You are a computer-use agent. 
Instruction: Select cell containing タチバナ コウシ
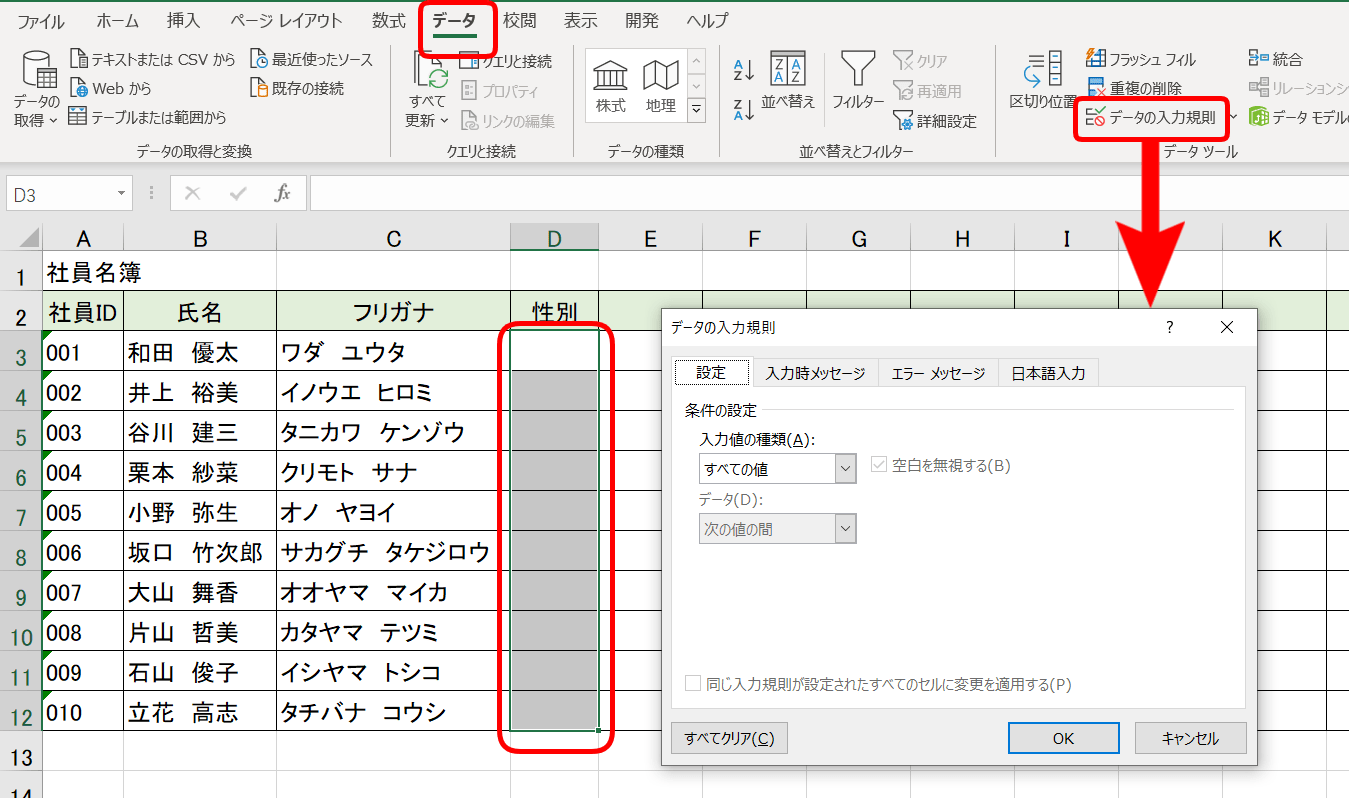pos(394,711)
